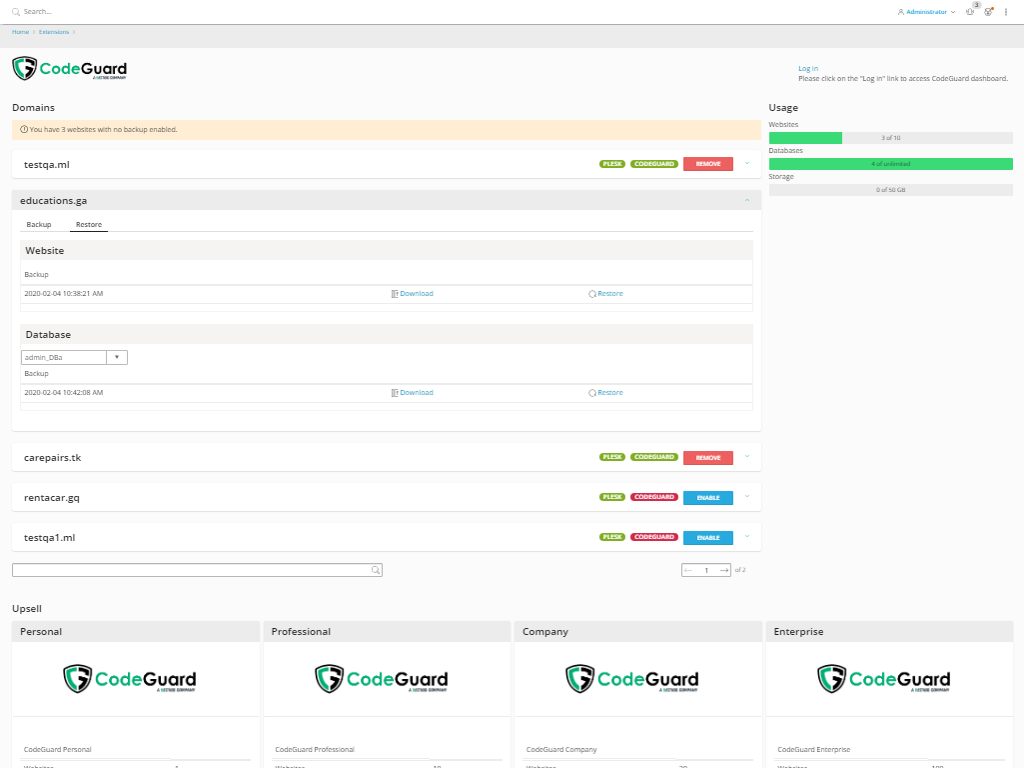
Task: Go to next page using right arrow
Action: [x=724, y=570]
